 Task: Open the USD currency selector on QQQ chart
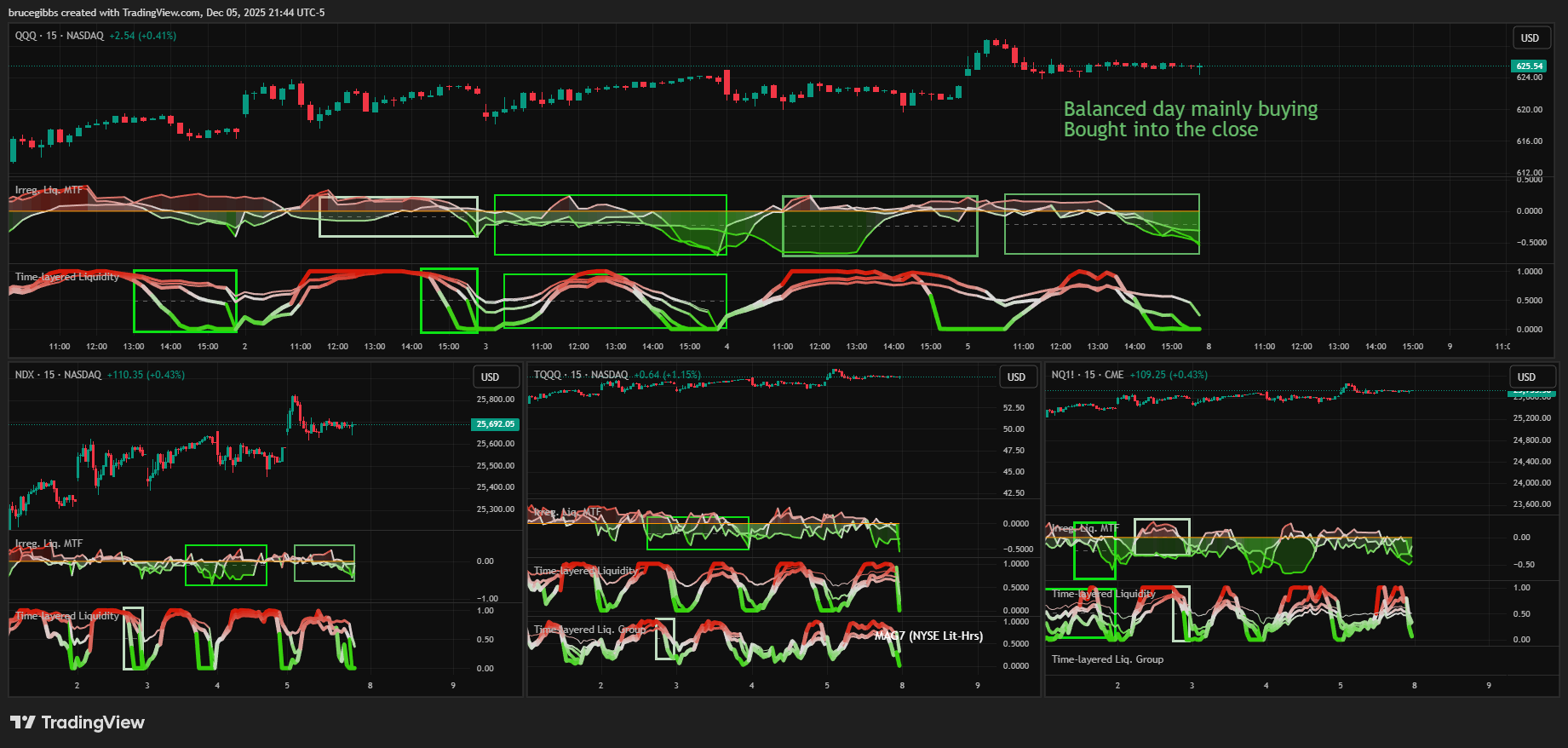coord(1530,38)
